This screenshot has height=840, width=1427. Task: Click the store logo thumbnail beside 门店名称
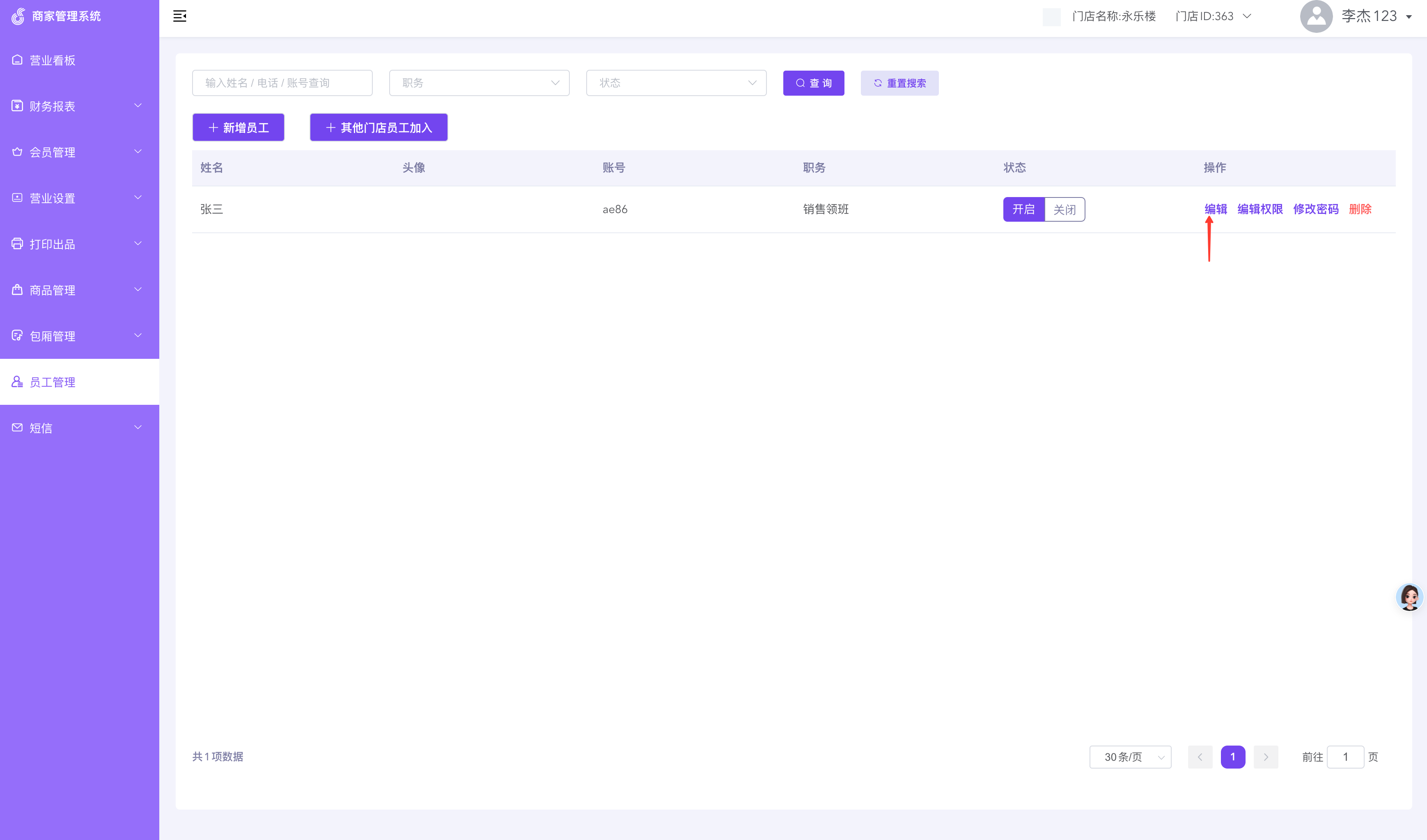coord(1051,16)
